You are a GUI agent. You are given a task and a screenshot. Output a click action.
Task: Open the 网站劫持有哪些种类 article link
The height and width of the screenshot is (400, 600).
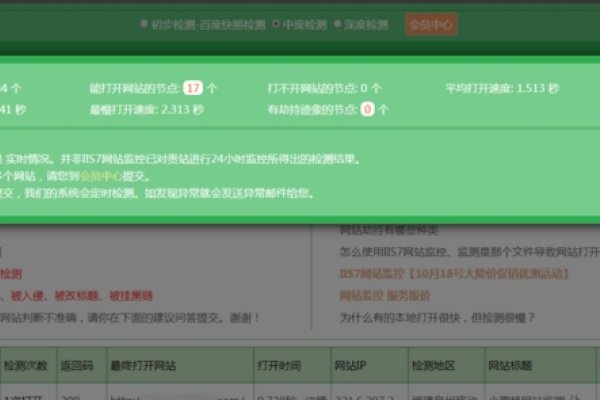pyautogui.click(x=389, y=230)
